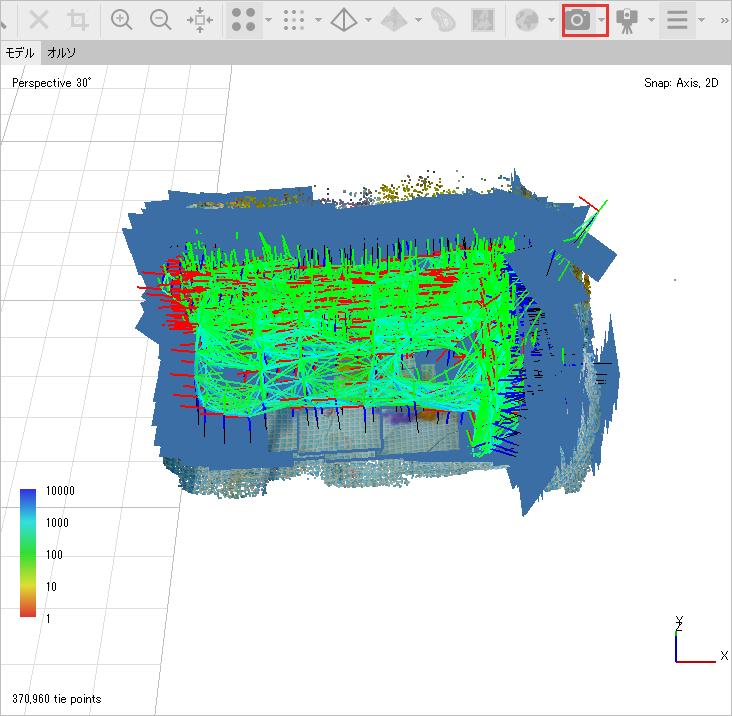
Task: Open dropdown arrow beside tripod scanner icon
Action: pyautogui.click(x=651, y=20)
